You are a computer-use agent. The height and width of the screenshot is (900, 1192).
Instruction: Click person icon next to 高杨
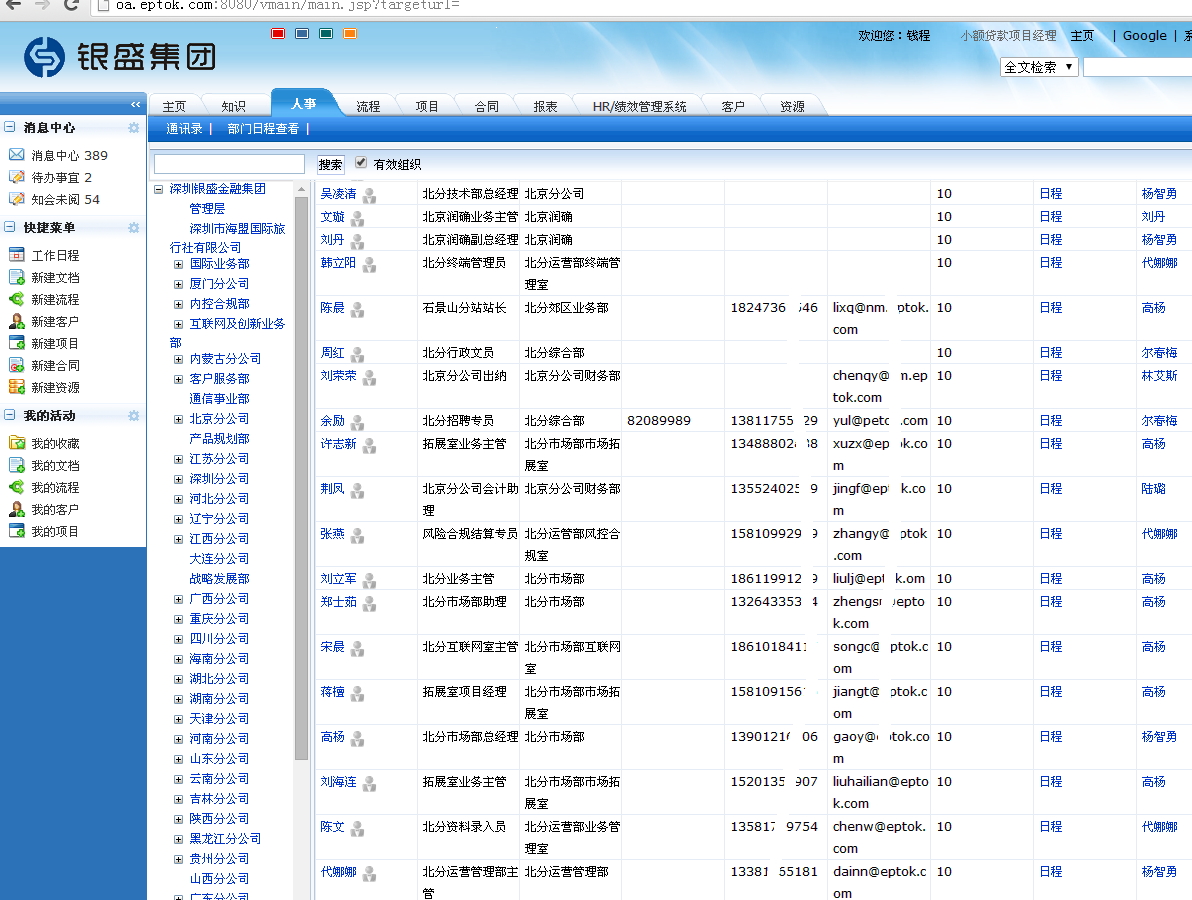click(x=357, y=738)
